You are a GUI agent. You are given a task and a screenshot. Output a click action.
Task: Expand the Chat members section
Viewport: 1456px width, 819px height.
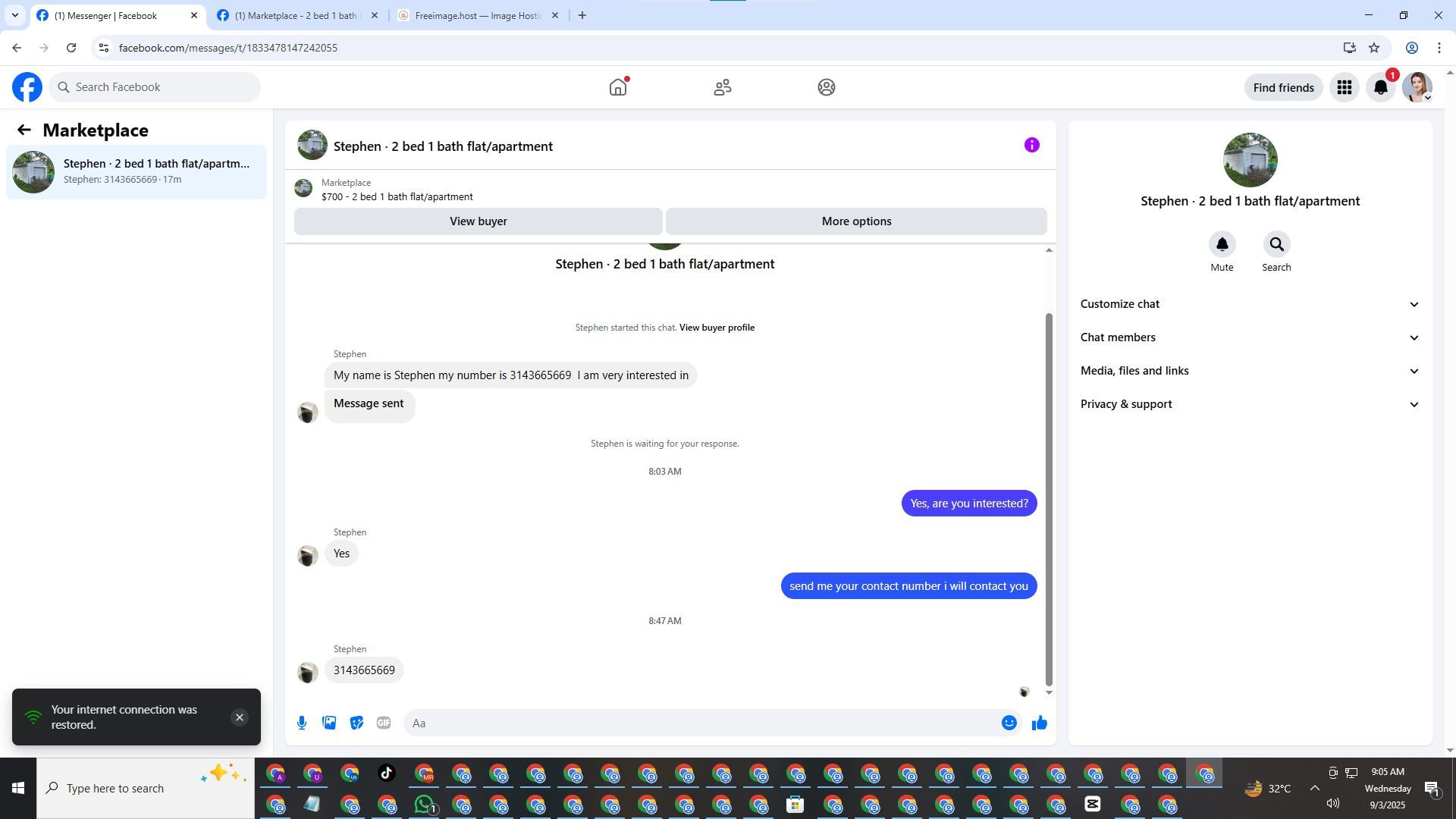1250,337
